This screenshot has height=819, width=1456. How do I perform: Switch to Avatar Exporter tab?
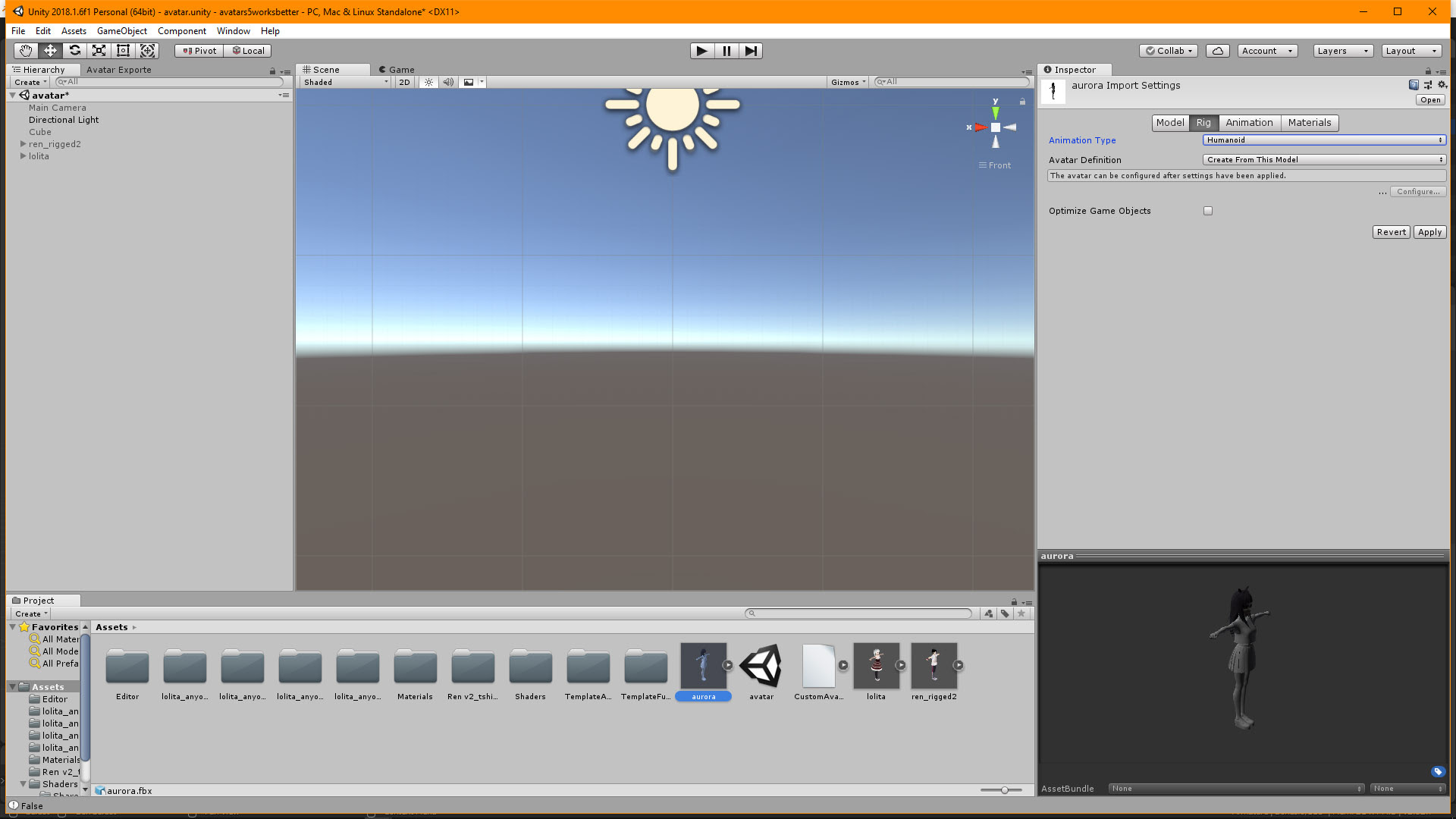(x=119, y=70)
